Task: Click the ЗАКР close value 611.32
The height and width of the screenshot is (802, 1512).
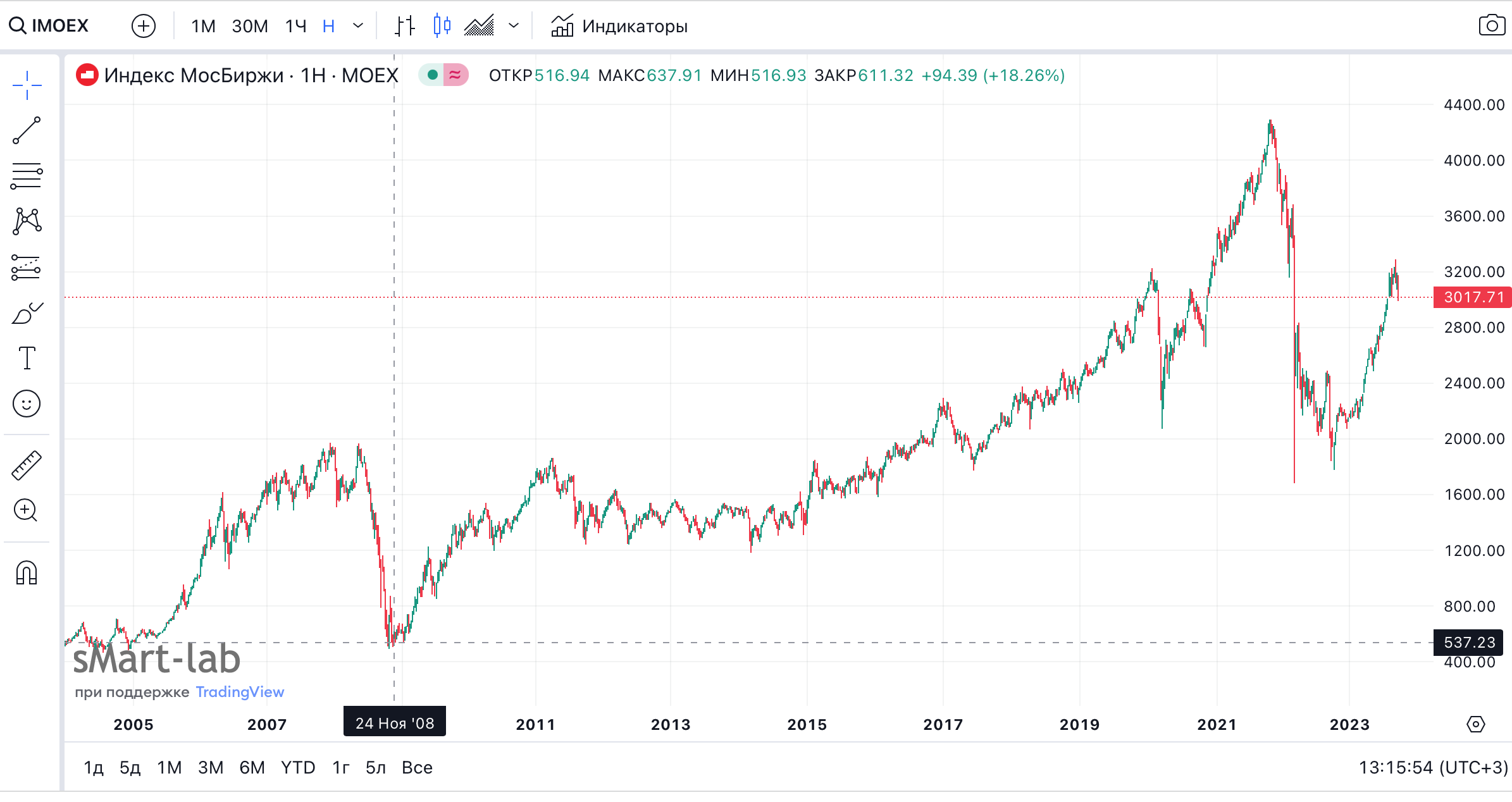Action: (x=864, y=75)
